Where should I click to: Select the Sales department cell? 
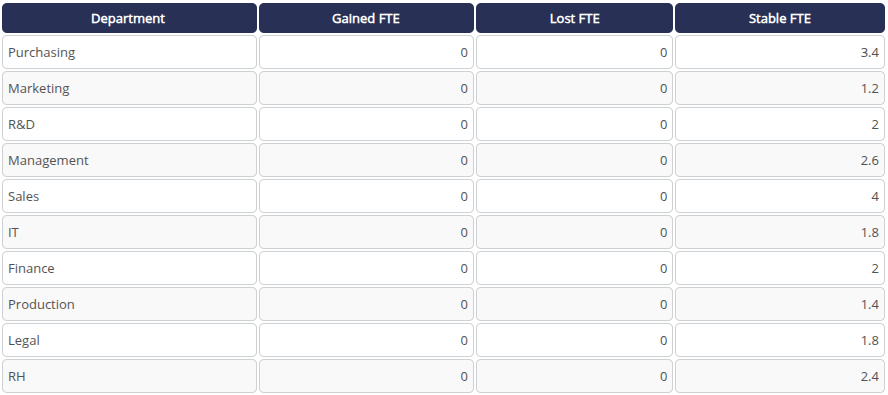(x=129, y=196)
